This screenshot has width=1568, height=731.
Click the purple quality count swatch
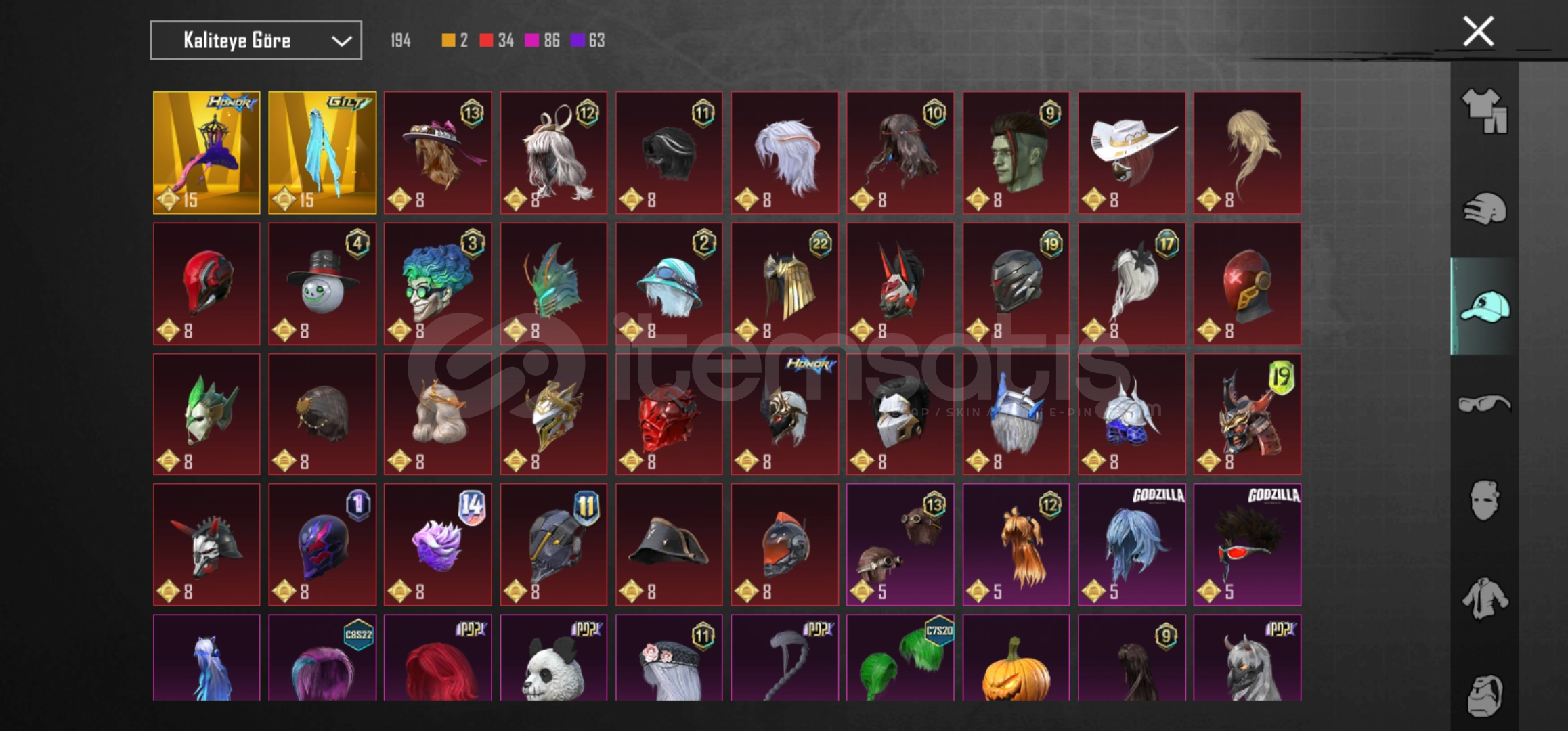(x=577, y=41)
